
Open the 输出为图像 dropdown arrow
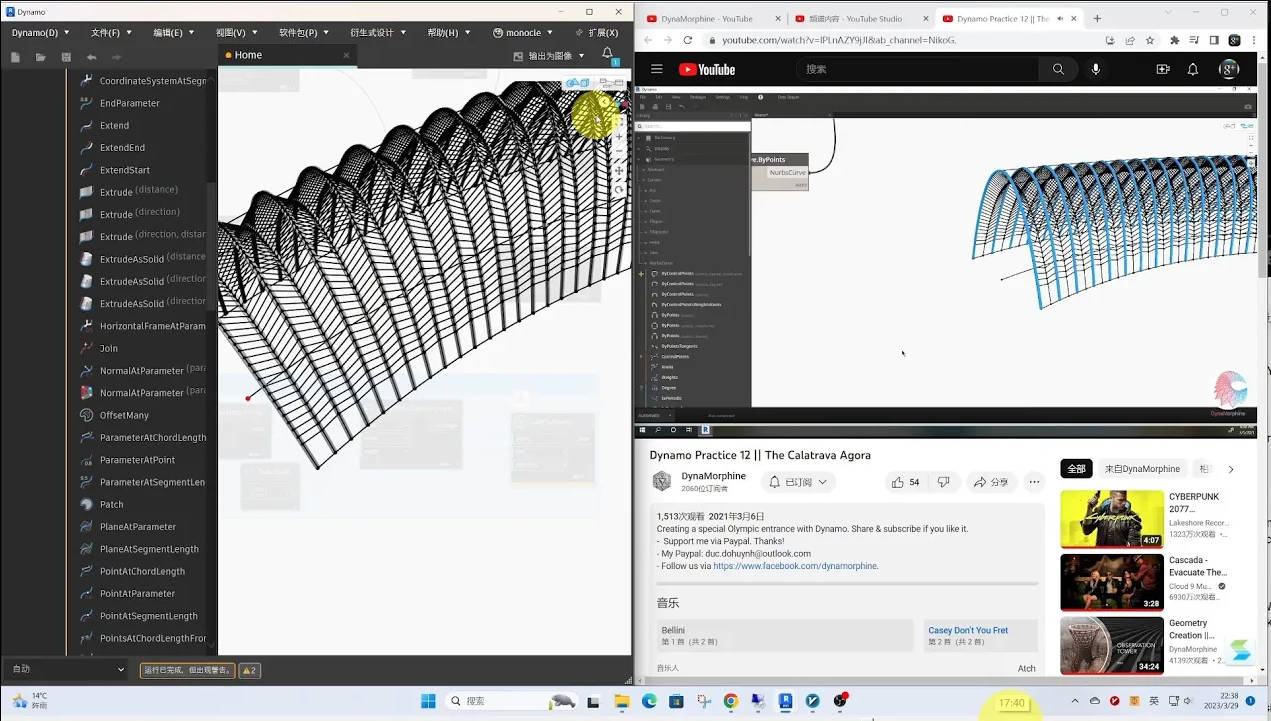581,55
